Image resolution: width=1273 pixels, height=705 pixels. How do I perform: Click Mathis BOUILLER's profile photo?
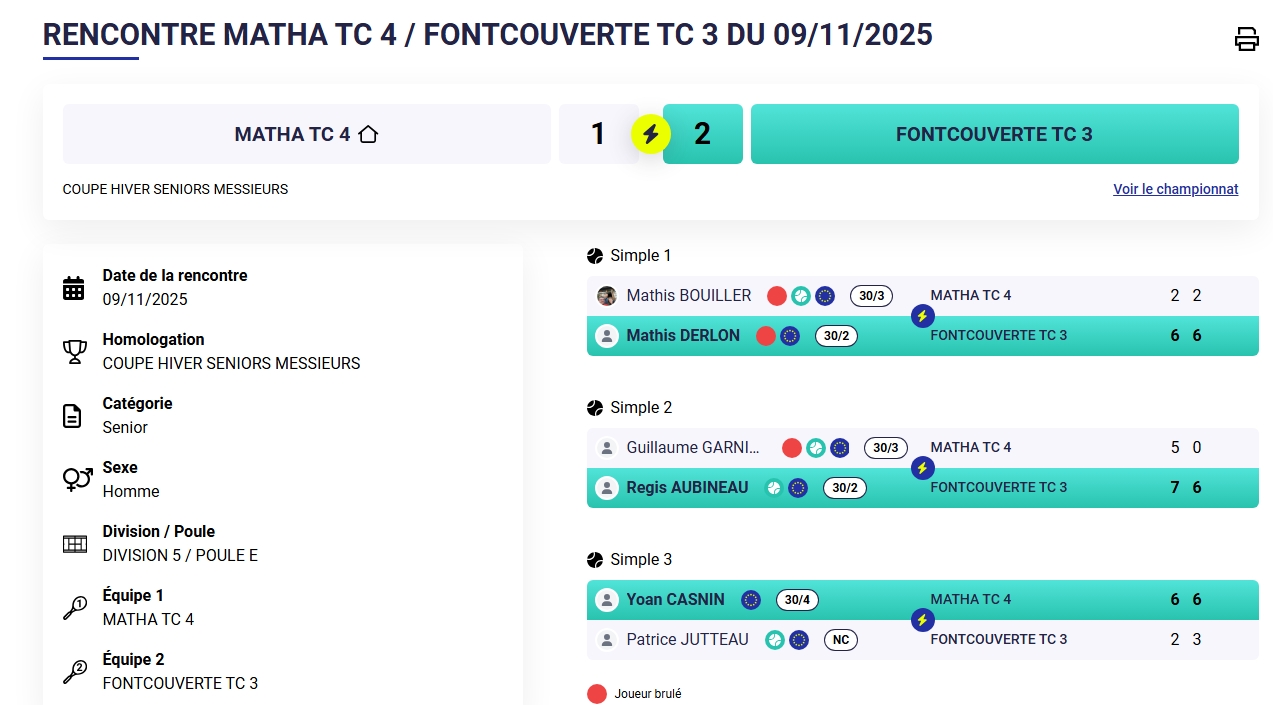point(607,296)
